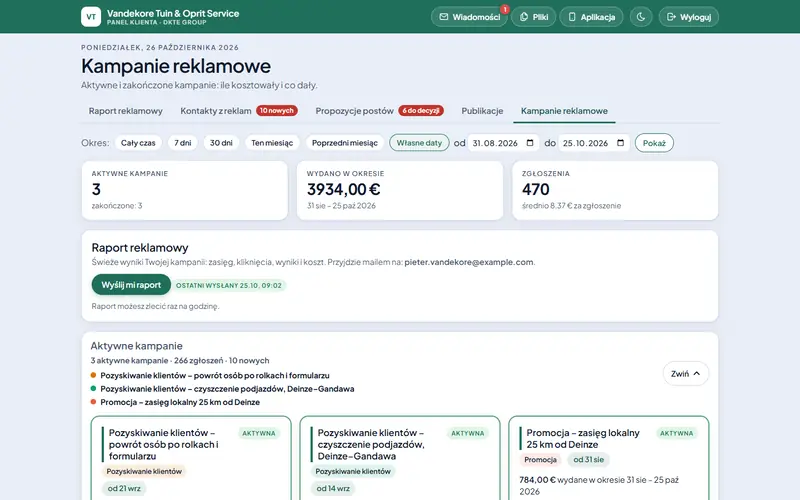Open Pliki files via its icon
Image resolution: width=800 pixels, height=500 pixels.
pyautogui.click(x=524, y=17)
